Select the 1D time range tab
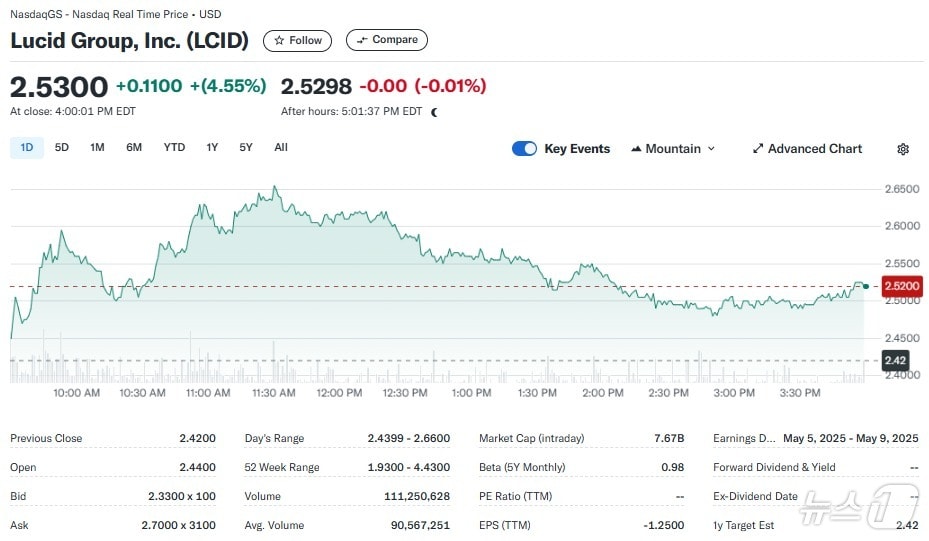This screenshot has height=541, width=929. pyautogui.click(x=27, y=148)
